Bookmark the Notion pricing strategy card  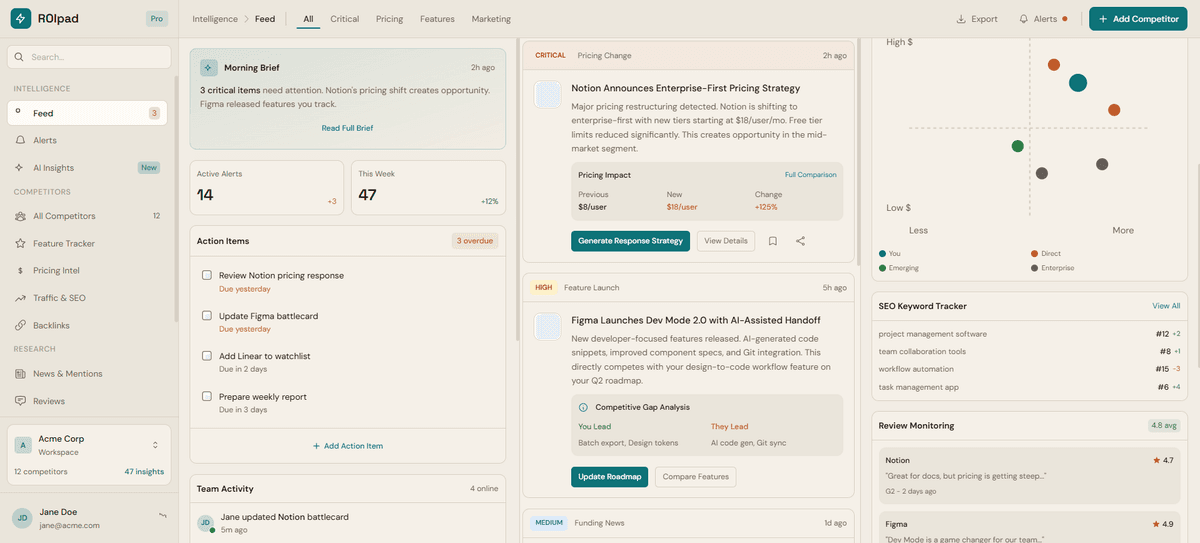pos(773,241)
